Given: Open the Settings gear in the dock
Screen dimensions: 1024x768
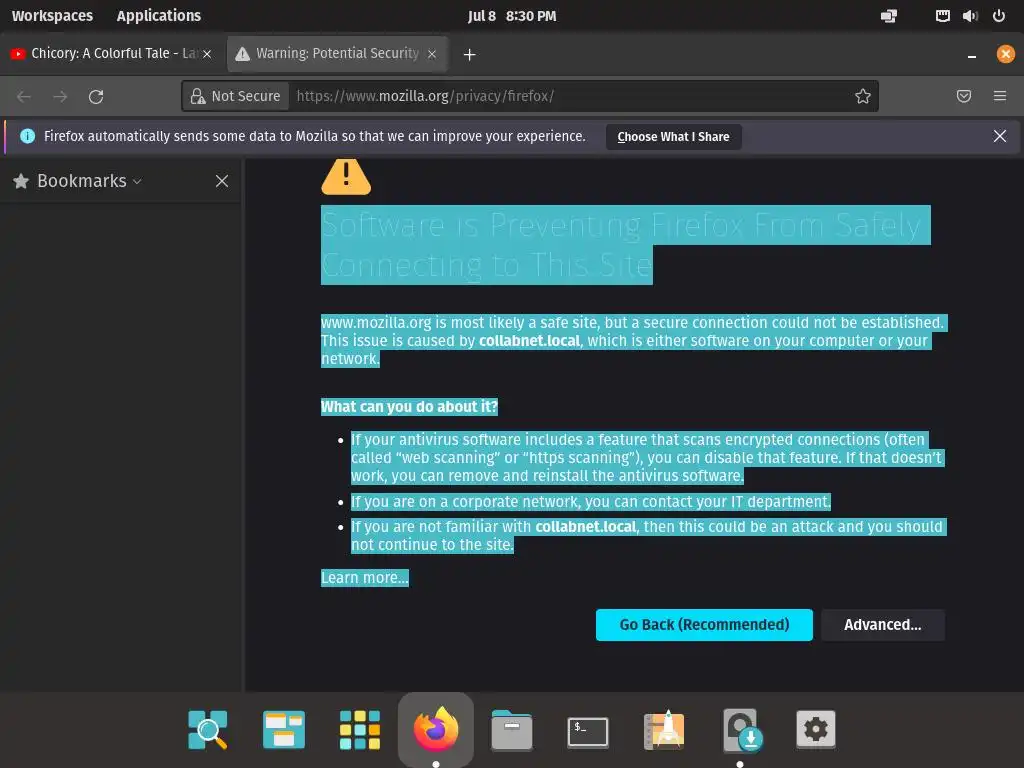Looking at the screenshot, I should (x=816, y=729).
